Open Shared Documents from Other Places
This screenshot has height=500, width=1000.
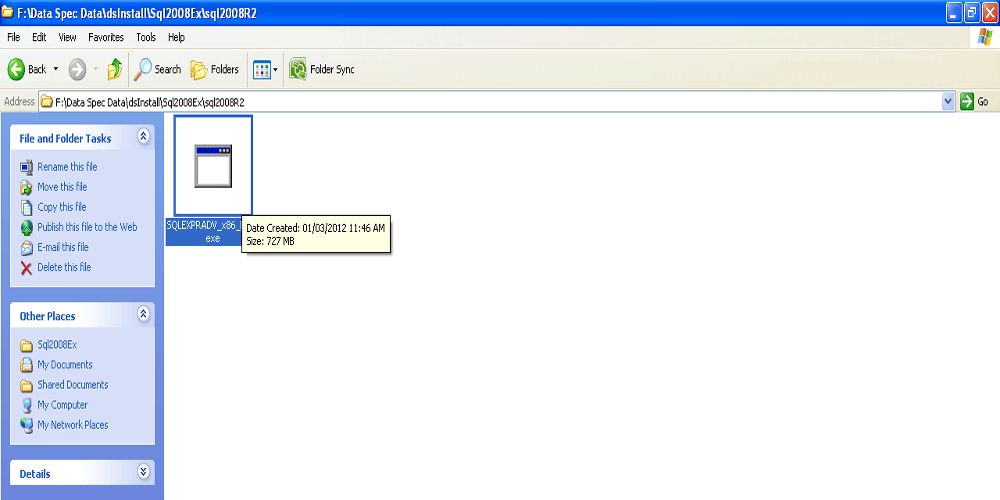point(73,385)
